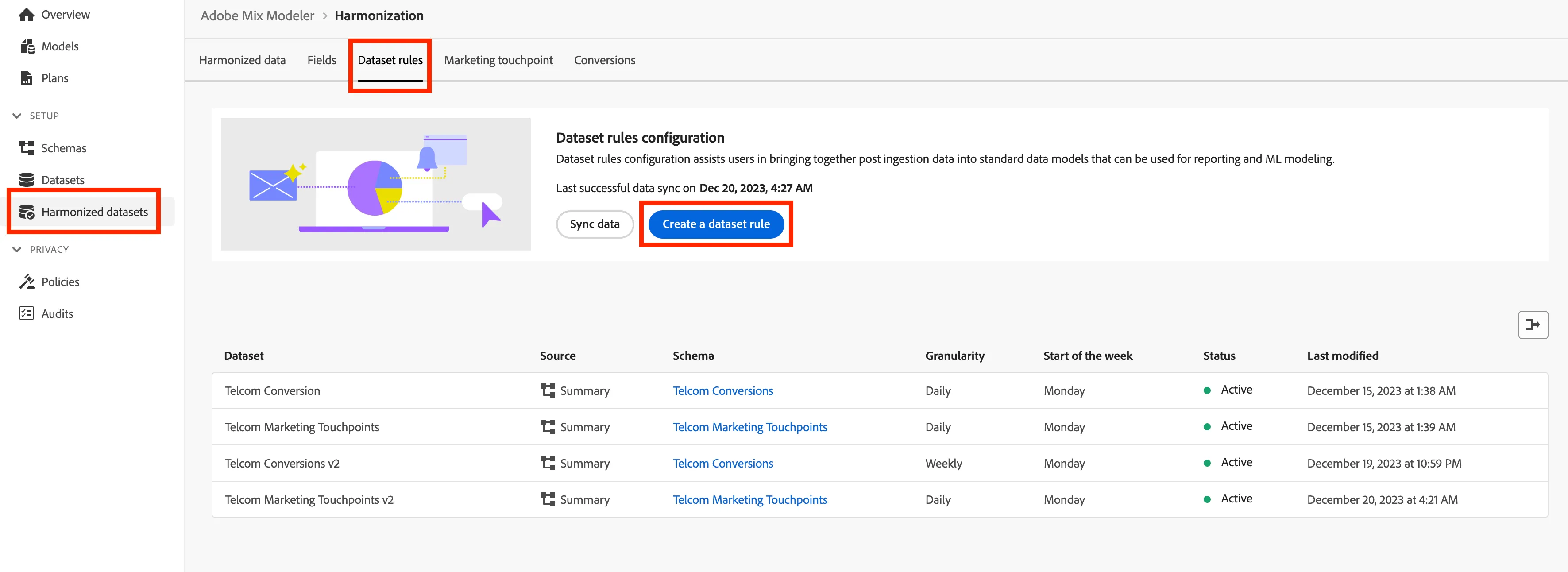Click the Sync data button

[x=595, y=224]
